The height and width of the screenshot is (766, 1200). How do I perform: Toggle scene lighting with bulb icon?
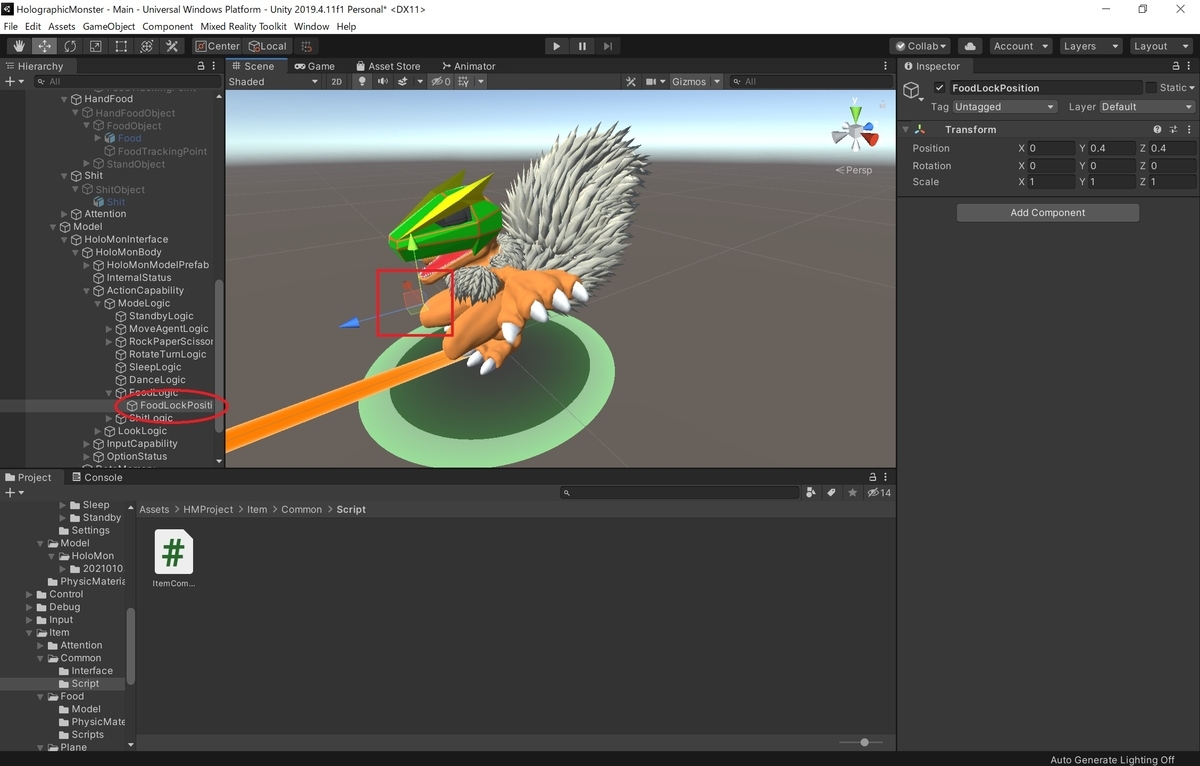362,82
